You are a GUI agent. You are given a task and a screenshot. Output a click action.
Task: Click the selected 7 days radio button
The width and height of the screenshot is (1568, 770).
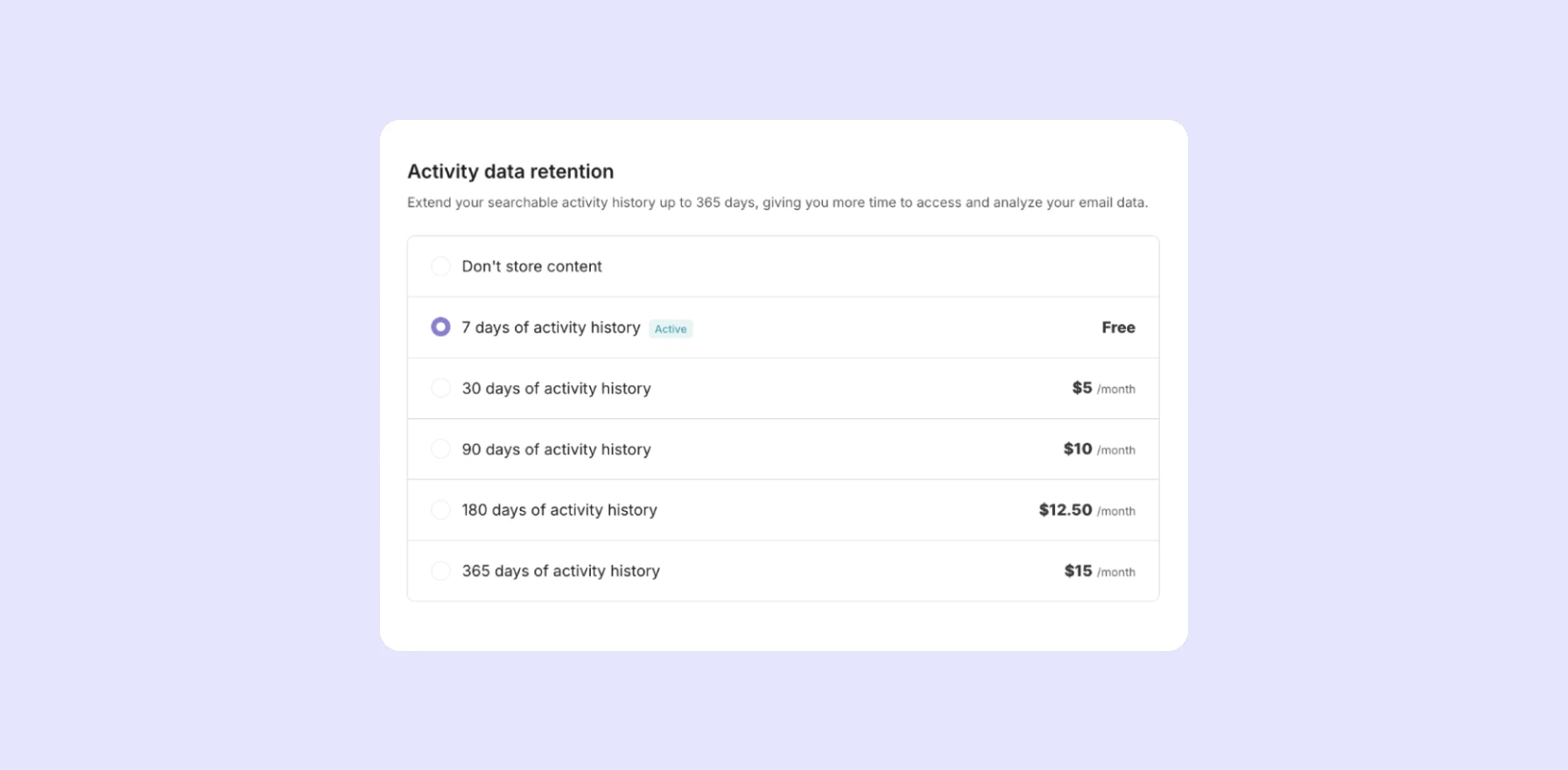(x=440, y=327)
